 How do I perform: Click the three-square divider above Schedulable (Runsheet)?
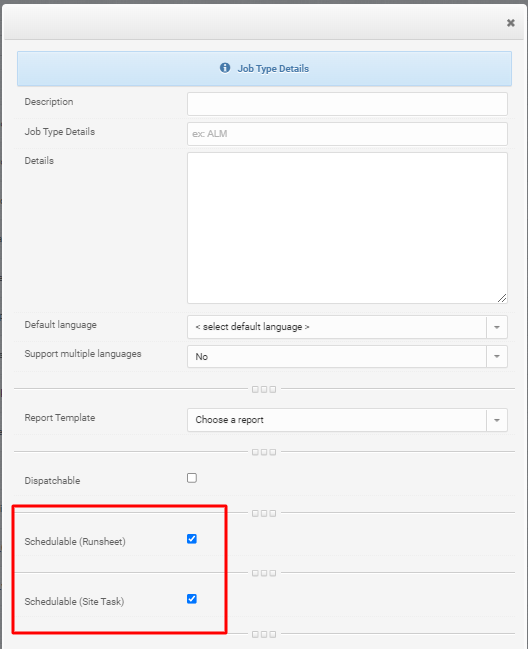click(x=264, y=513)
